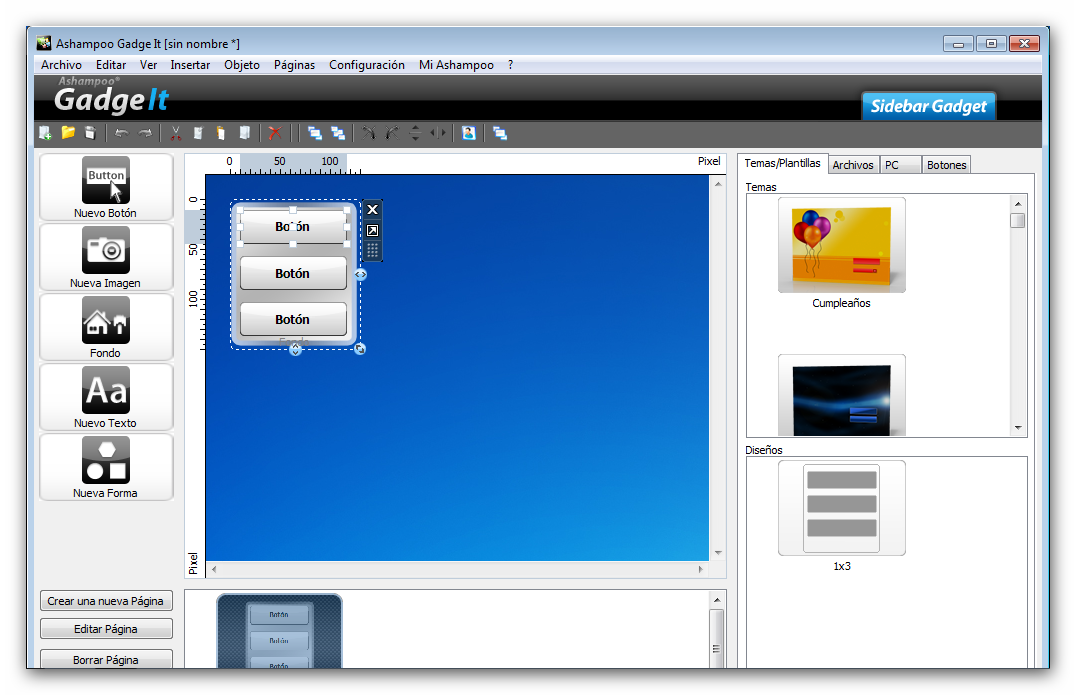Click the last toolbar windows icon

[500, 133]
